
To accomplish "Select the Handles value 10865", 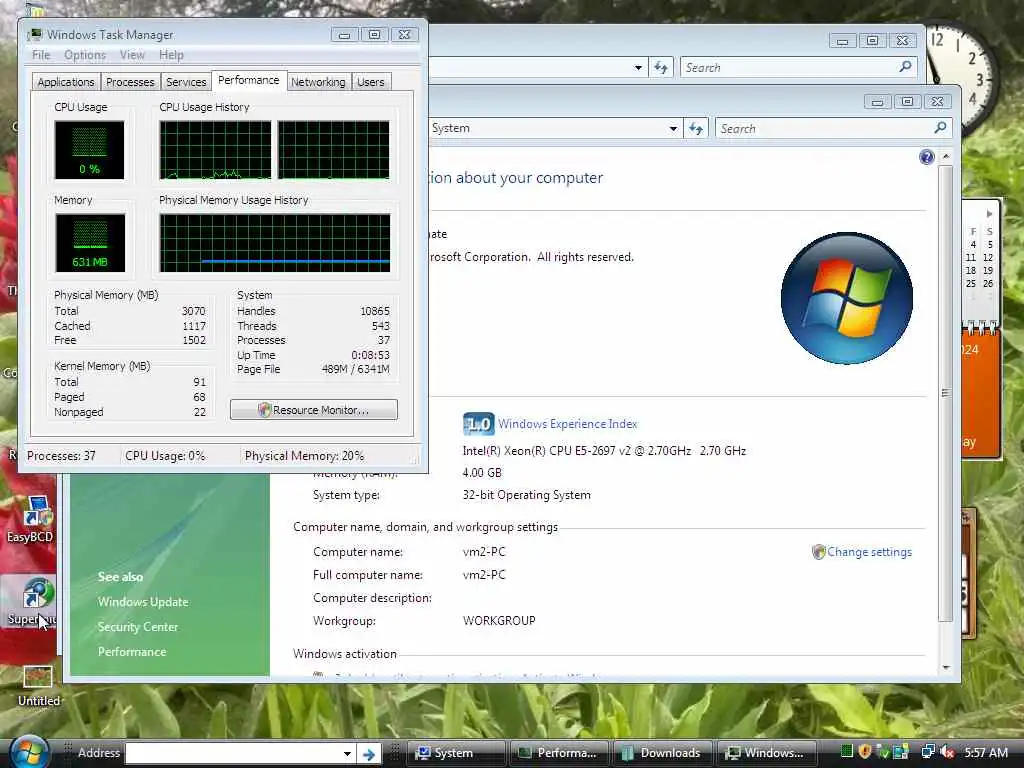I will (375, 311).
